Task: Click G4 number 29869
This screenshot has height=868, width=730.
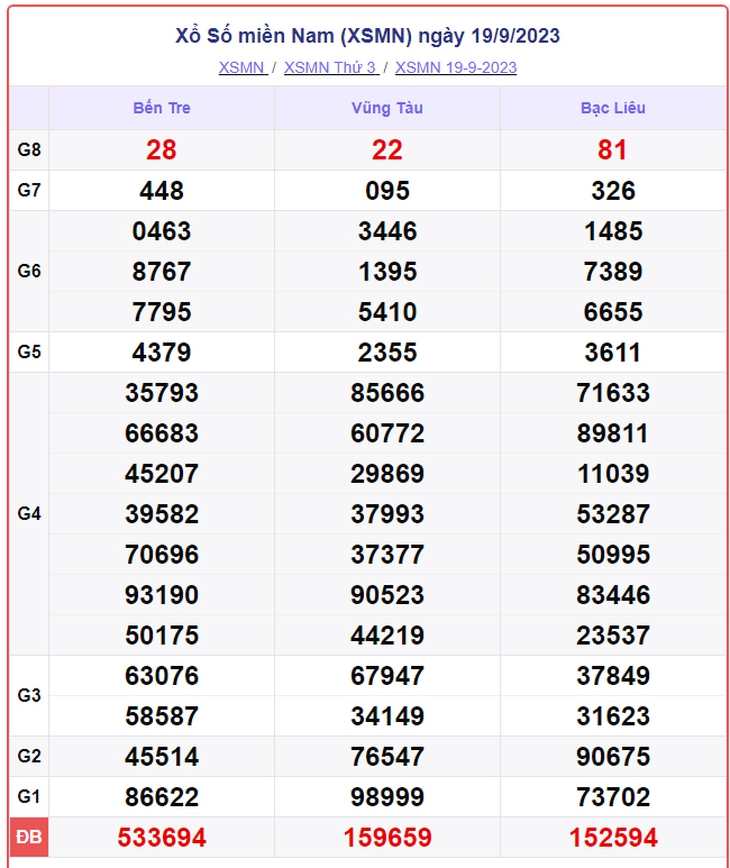Action: click(x=387, y=474)
